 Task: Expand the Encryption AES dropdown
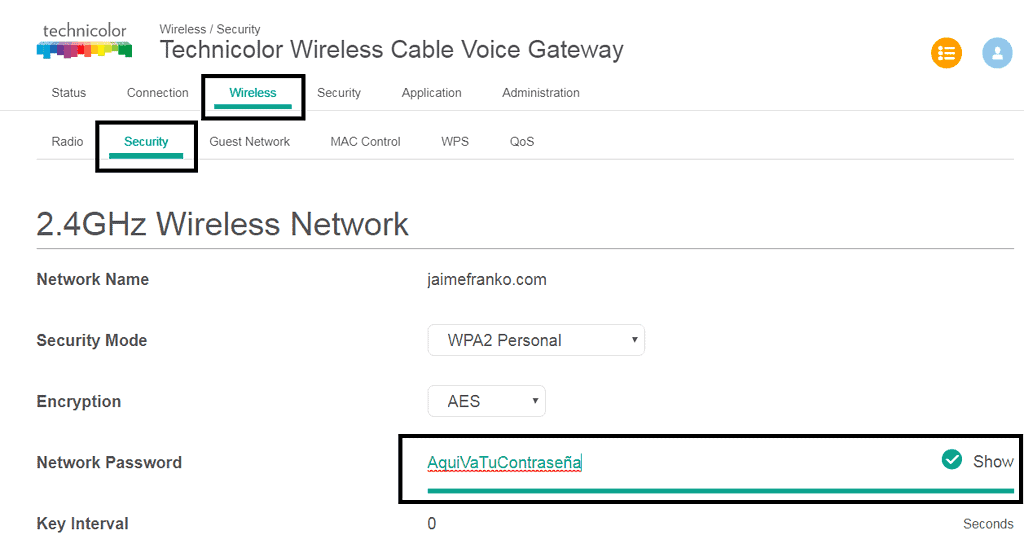pyautogui.click(x=487, y=401)
